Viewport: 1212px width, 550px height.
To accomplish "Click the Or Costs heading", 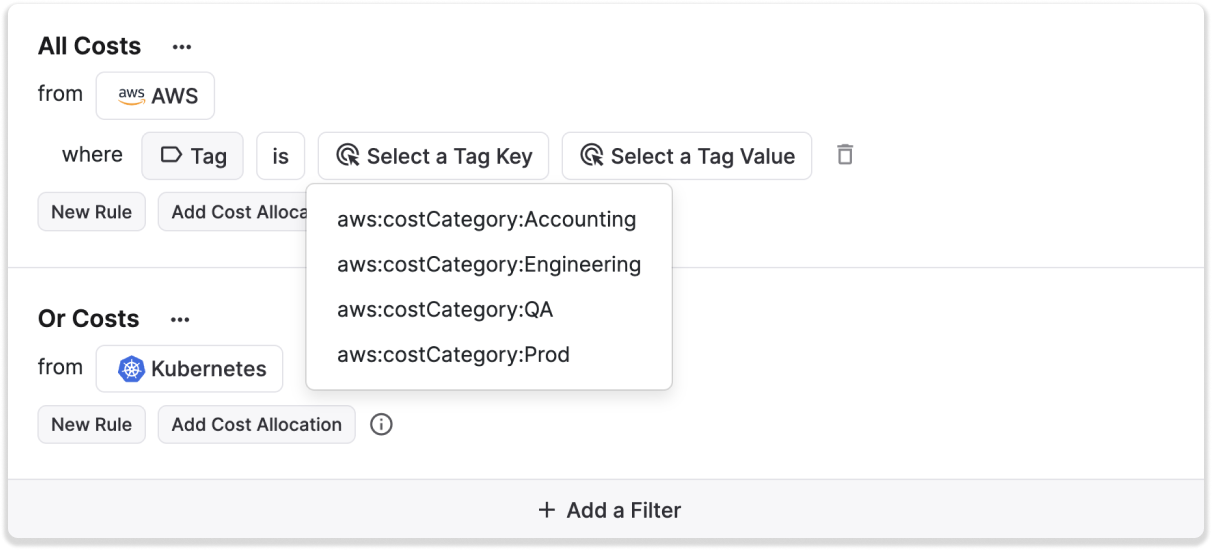I will [x=88, y=319].
